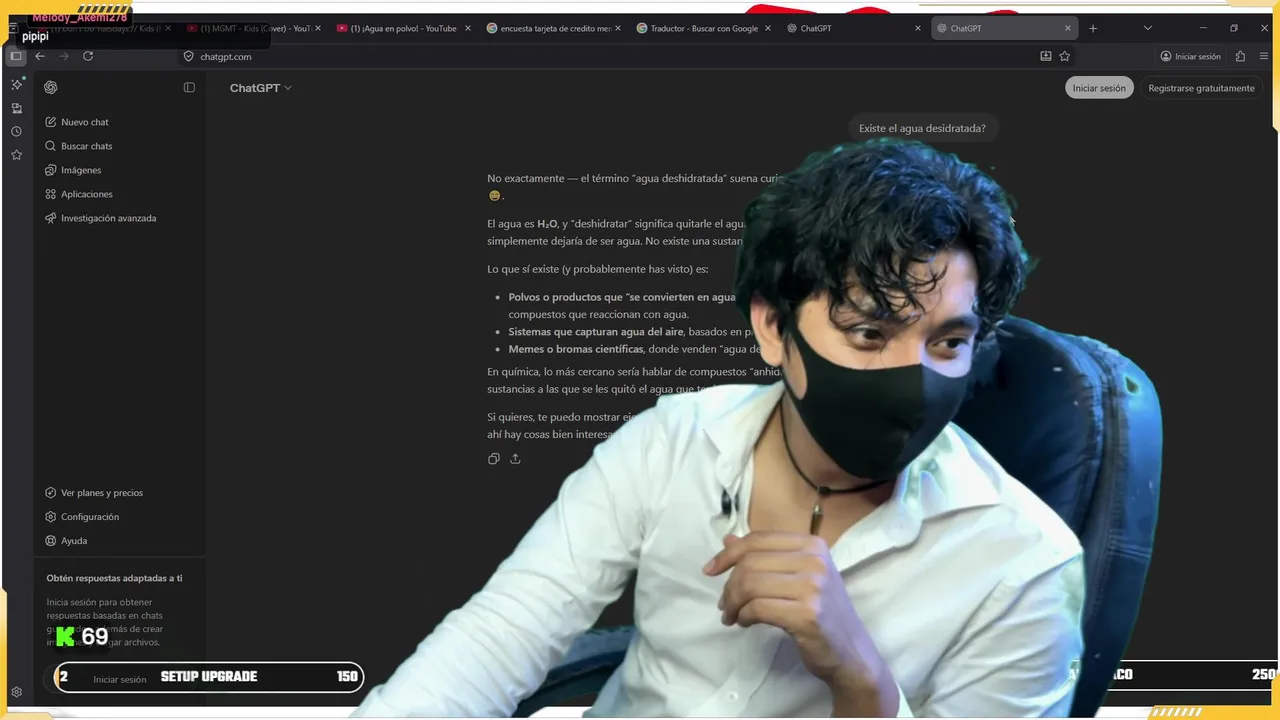The height and width of the screenshot is (720, 1280).
Task: Open the synced tabs icon in browser sidebar
Action: [16, 108]
